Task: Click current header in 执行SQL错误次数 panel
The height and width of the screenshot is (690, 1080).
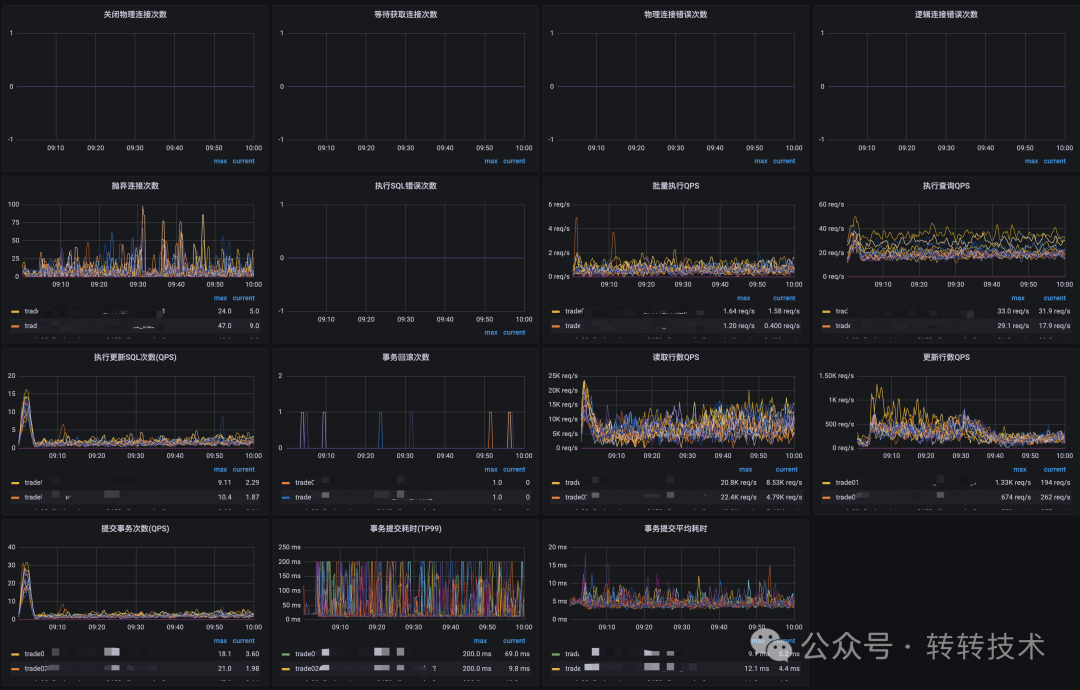Action: point(514,333)
